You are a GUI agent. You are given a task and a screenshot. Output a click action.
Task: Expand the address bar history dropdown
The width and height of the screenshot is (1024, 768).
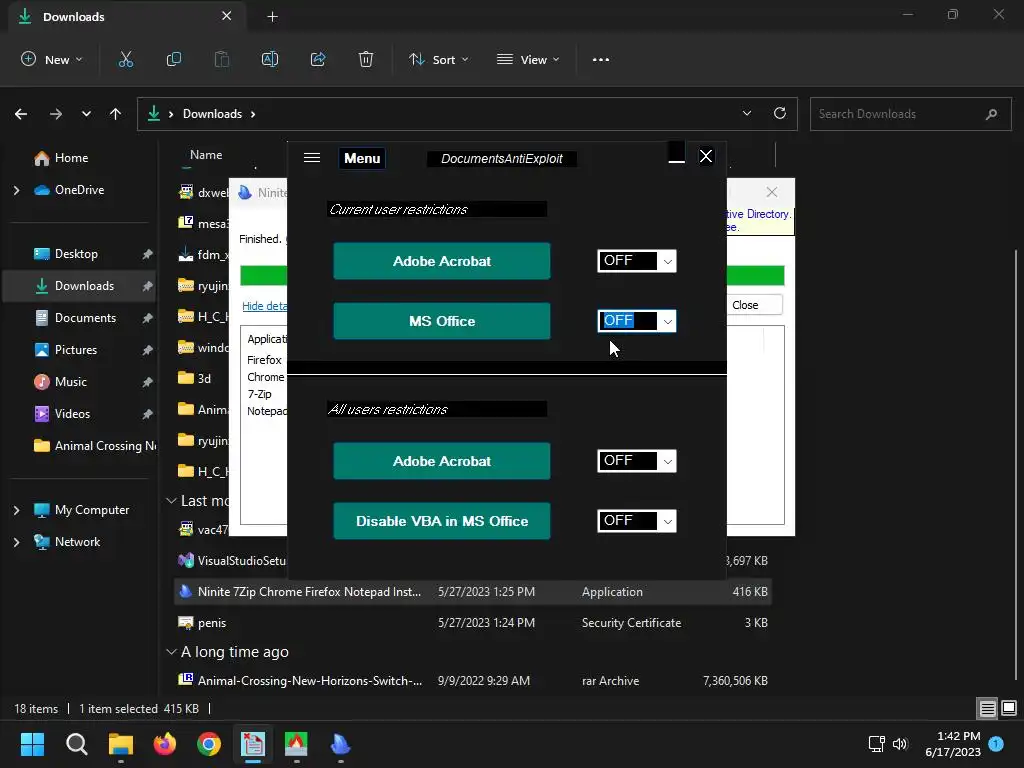pyautogui.click(x=747, y=113)
